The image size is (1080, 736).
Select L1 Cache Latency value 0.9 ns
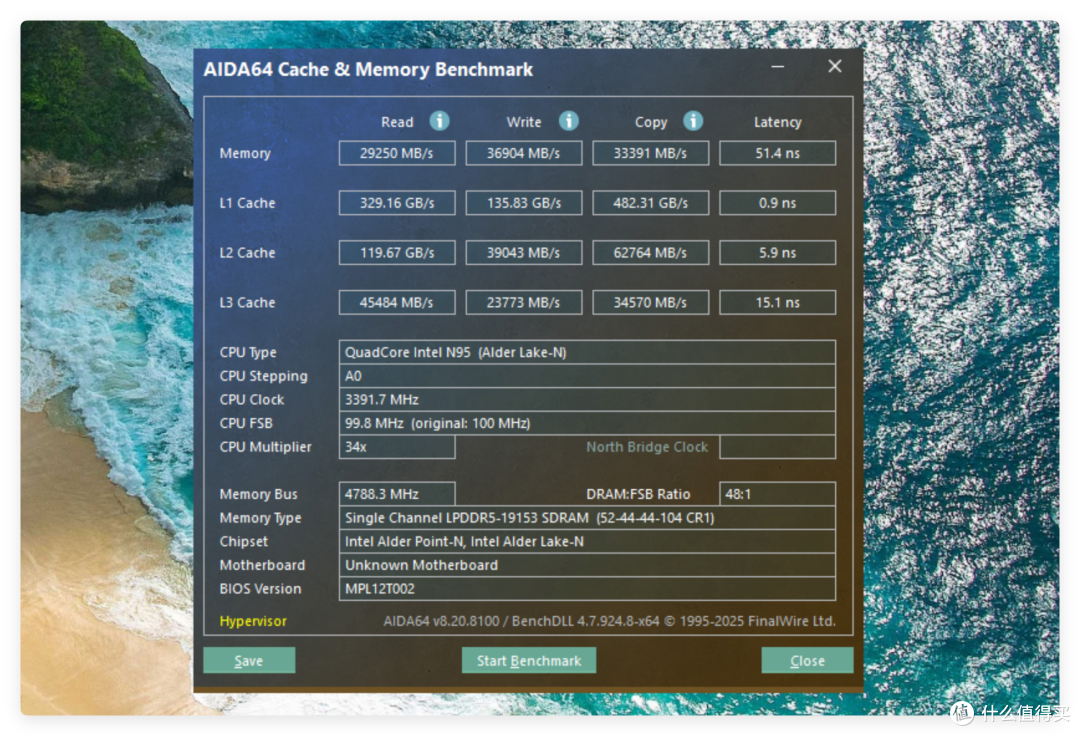point(778,203)
